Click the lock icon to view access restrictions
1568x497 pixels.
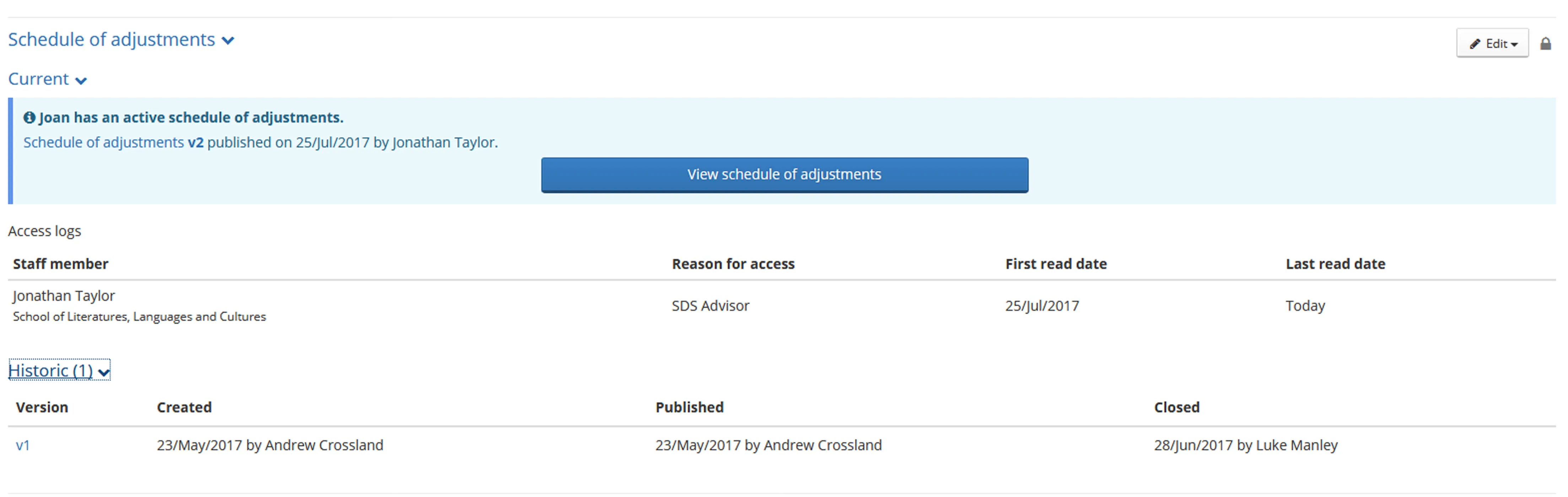click(x=1546, y=43)
